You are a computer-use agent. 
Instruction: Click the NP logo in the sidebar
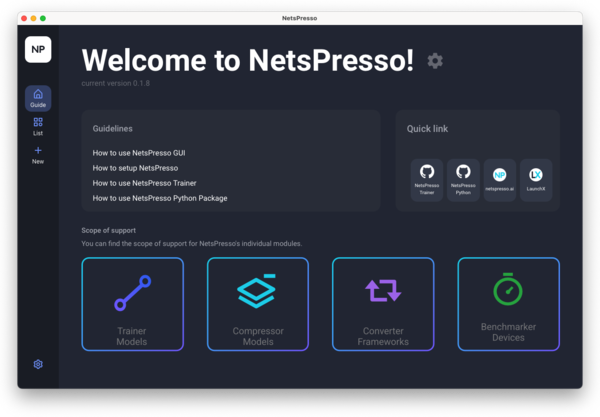38,49
